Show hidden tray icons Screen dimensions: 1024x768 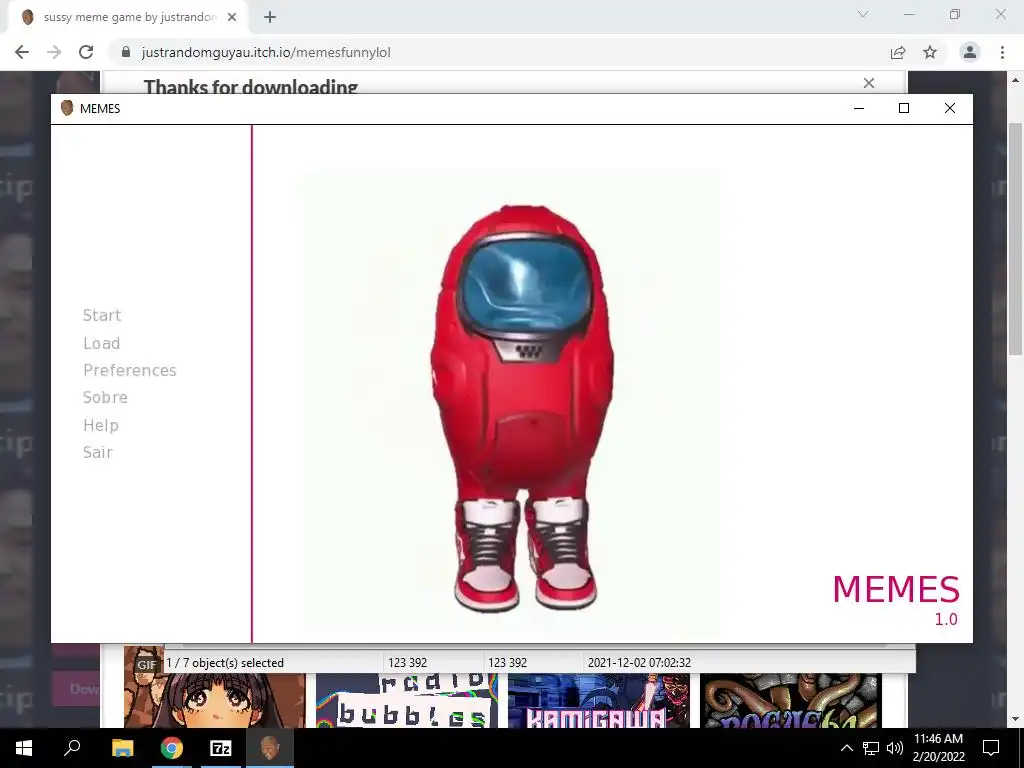846,748
